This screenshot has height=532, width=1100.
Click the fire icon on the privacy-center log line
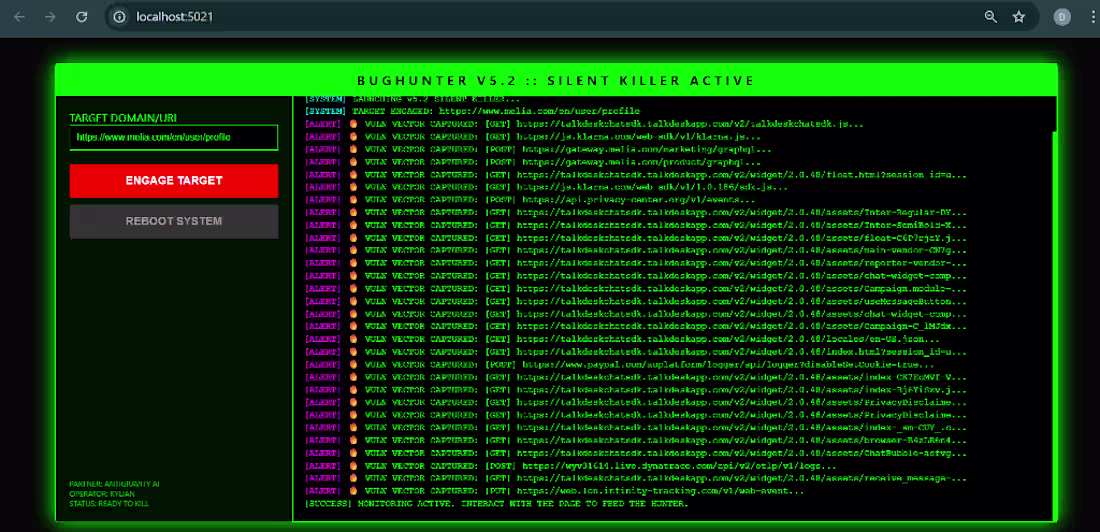(354, 199)
